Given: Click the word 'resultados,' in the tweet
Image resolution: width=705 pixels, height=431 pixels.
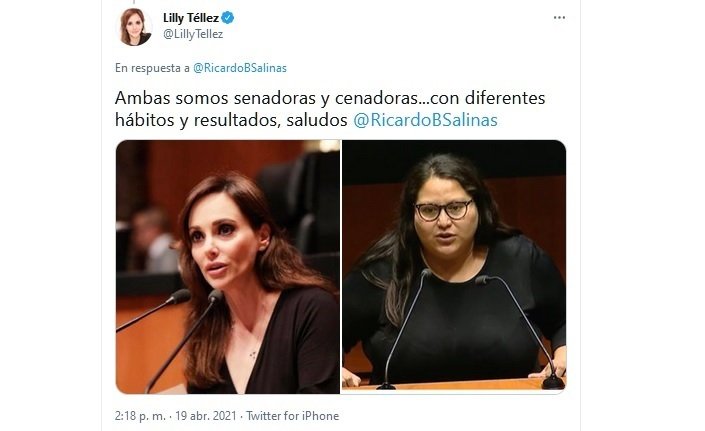Looking at the screenshot, I should [237, 120].
